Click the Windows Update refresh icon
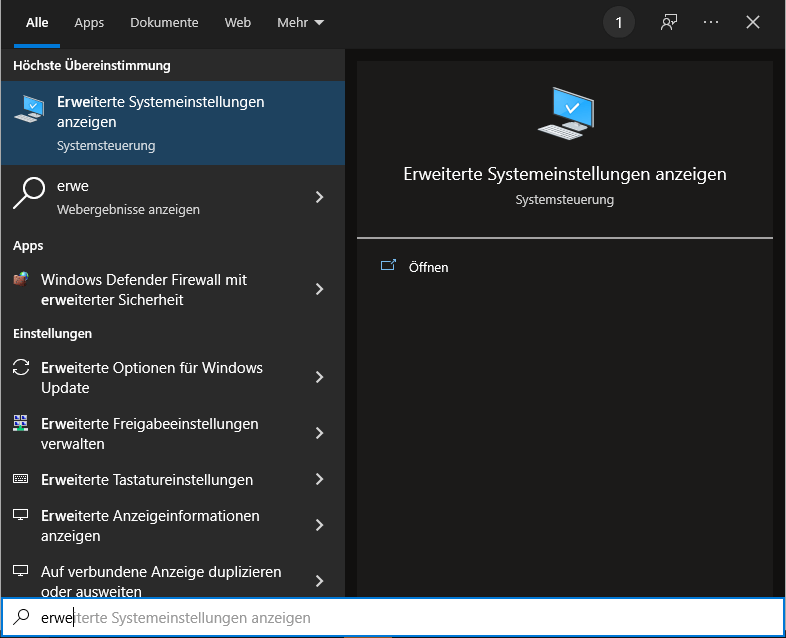 pyautogui.click(x=21, y=367)
